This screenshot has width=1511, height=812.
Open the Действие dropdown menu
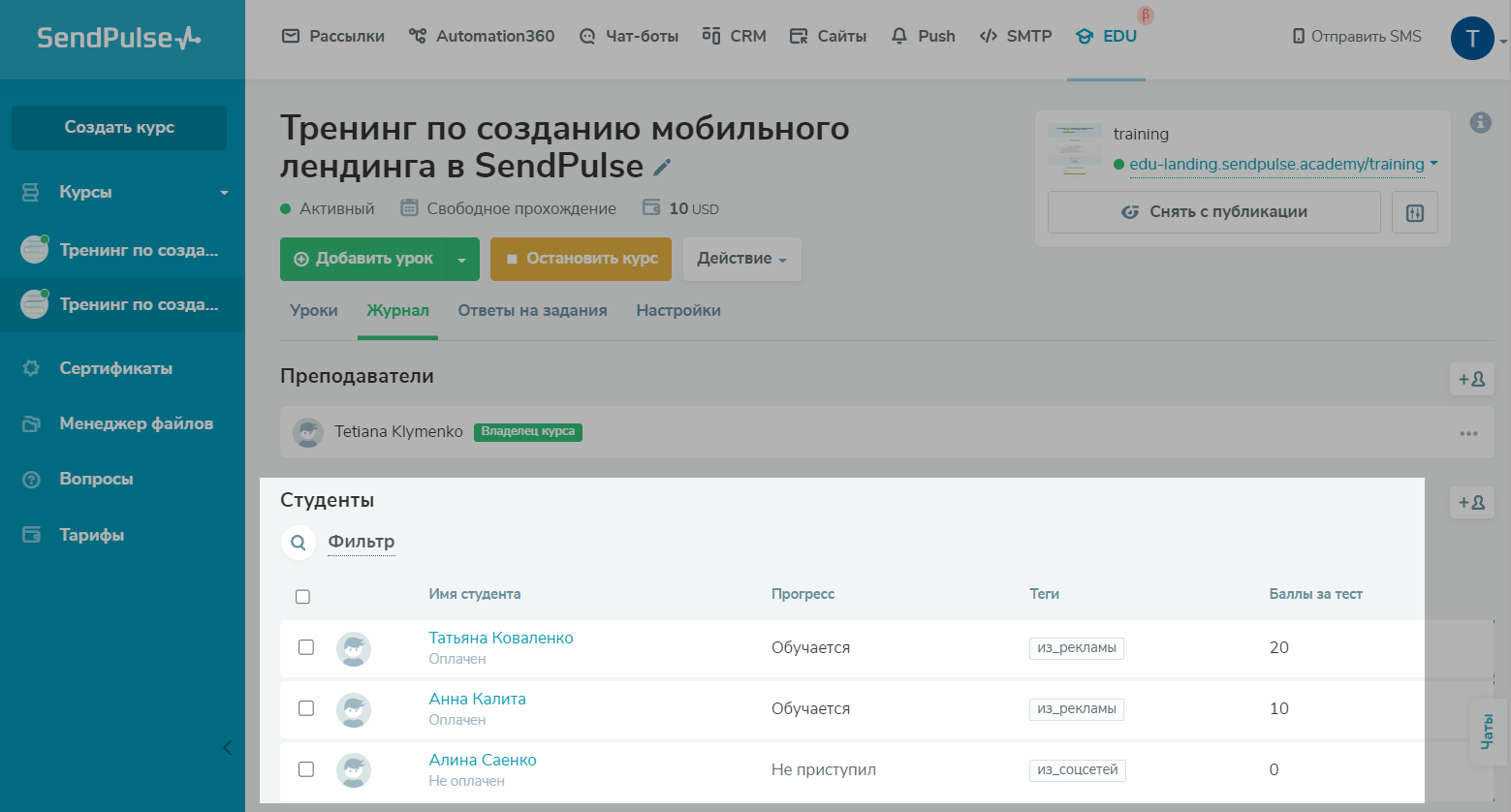click(741, 259)
